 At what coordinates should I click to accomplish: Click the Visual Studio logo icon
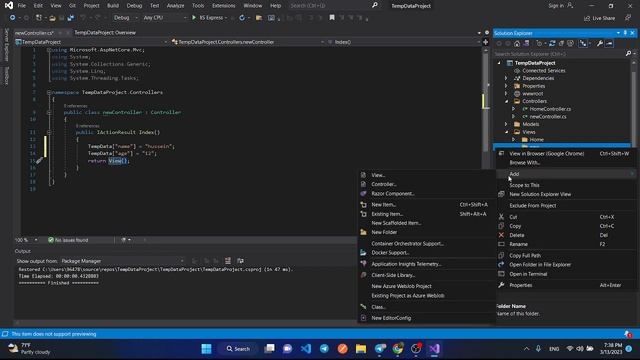pyautogui.click(x=9, y=5)
